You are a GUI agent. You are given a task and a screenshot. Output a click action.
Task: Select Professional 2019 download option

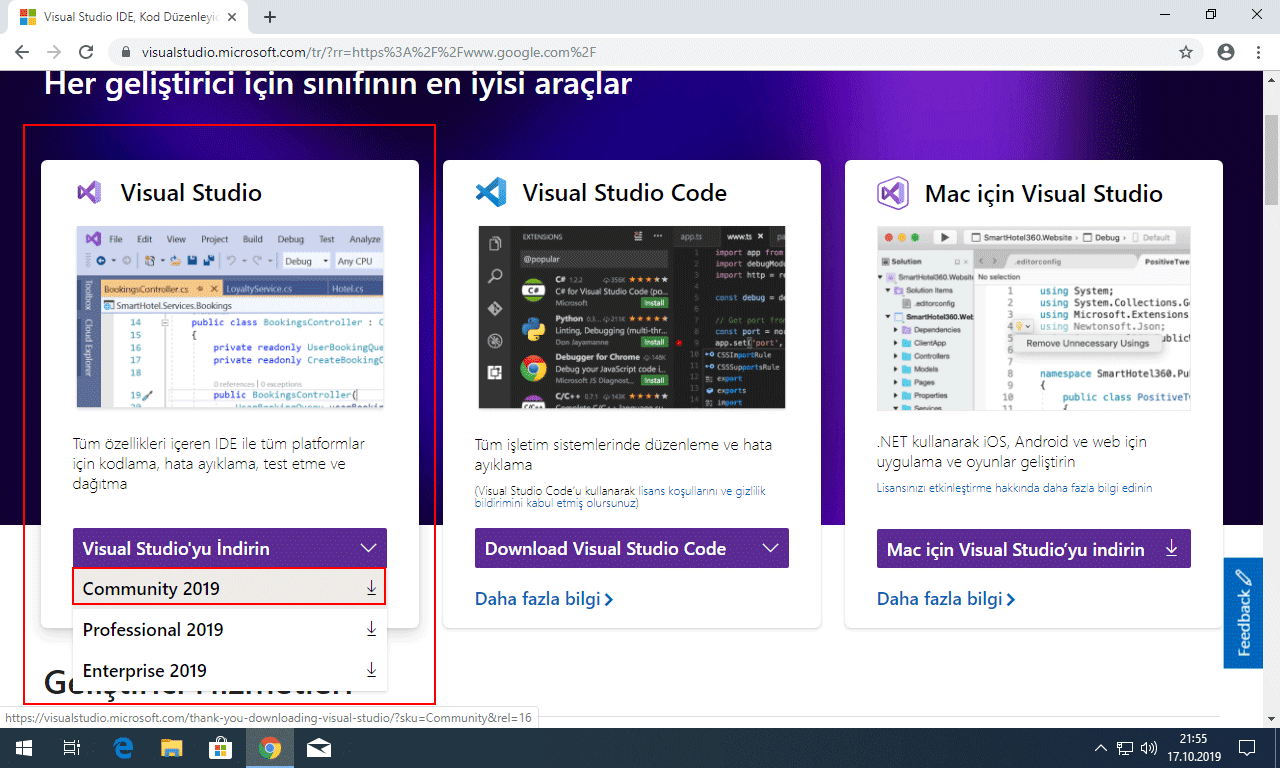230,629
